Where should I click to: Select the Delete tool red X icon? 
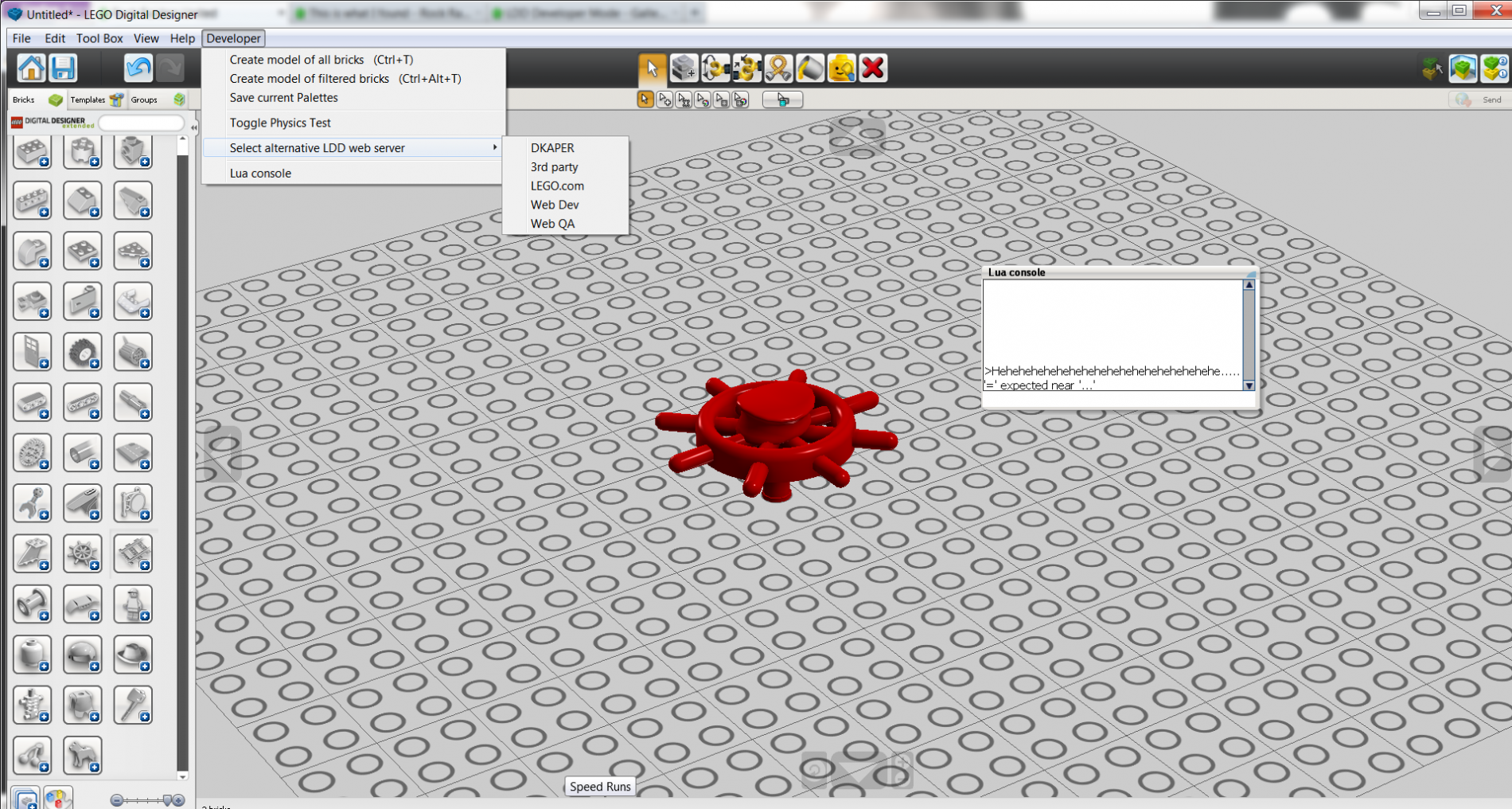(x=873, y=68)
